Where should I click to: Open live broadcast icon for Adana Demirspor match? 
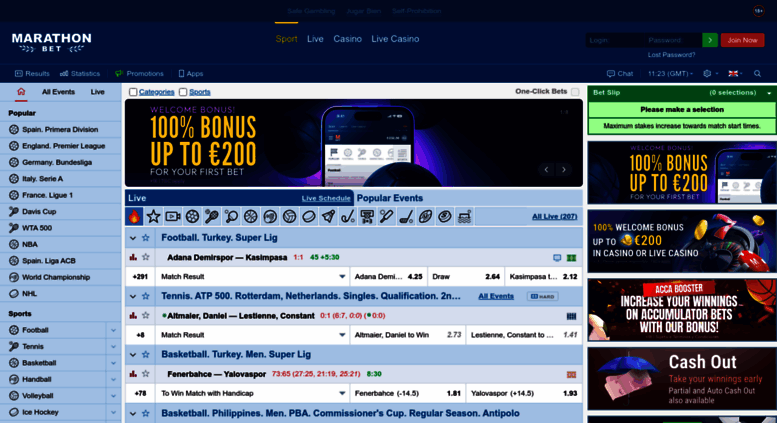(557, 258)
